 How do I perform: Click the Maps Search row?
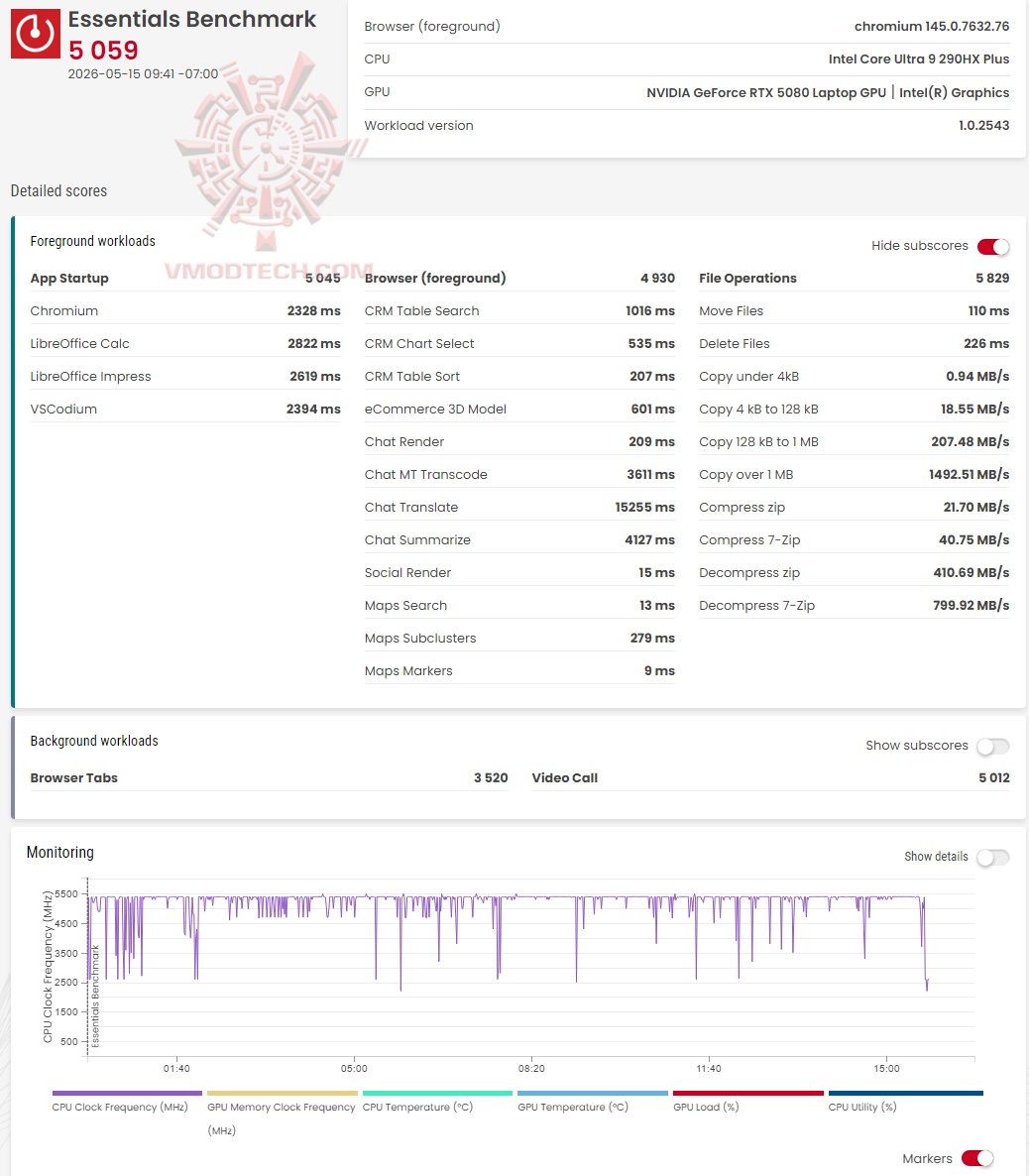point(519,605)
